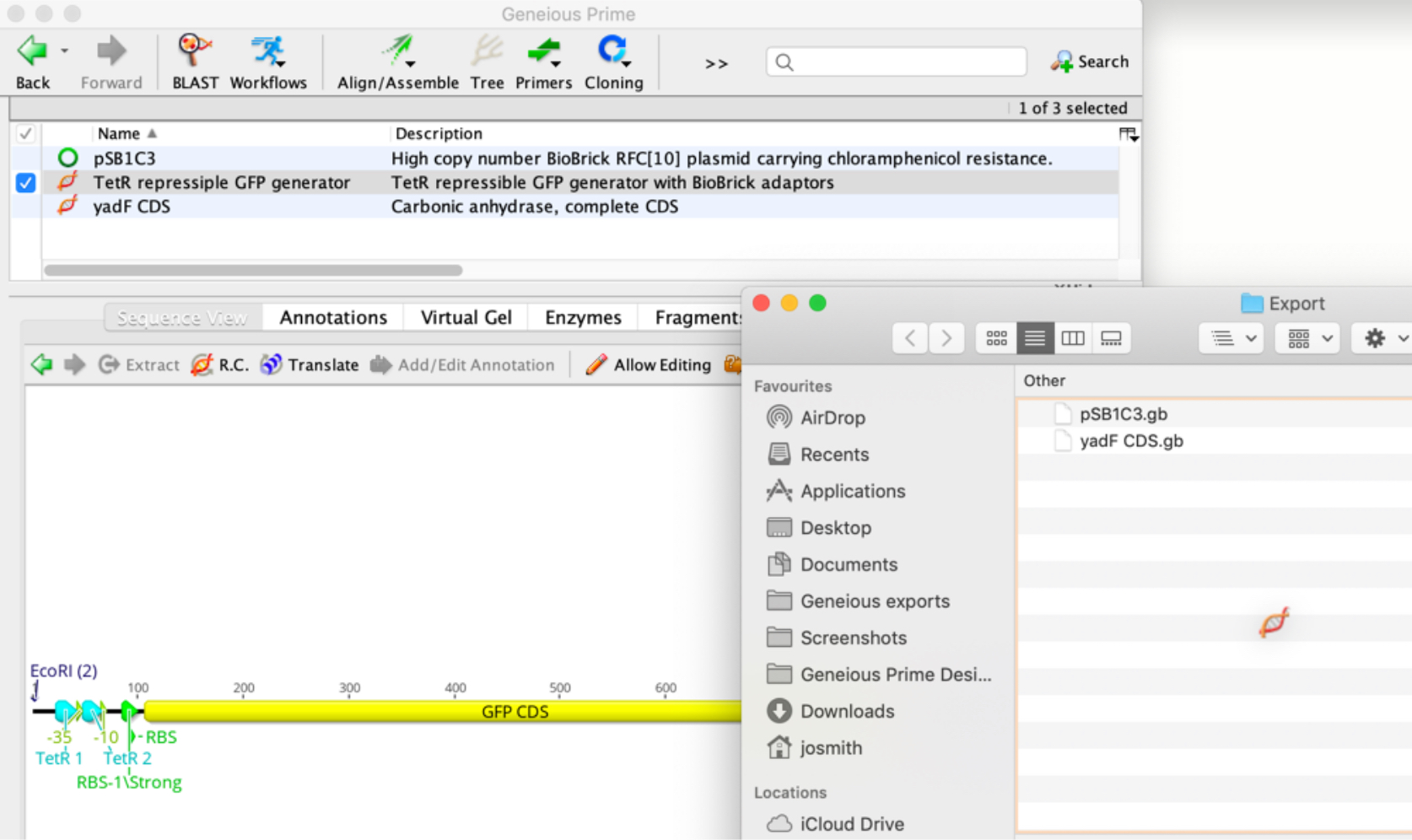This screenshot has width=1412, height=840.
Task: Open Applications in Finder sidebar
Action: pyautogui.click(x=836, y=491)
